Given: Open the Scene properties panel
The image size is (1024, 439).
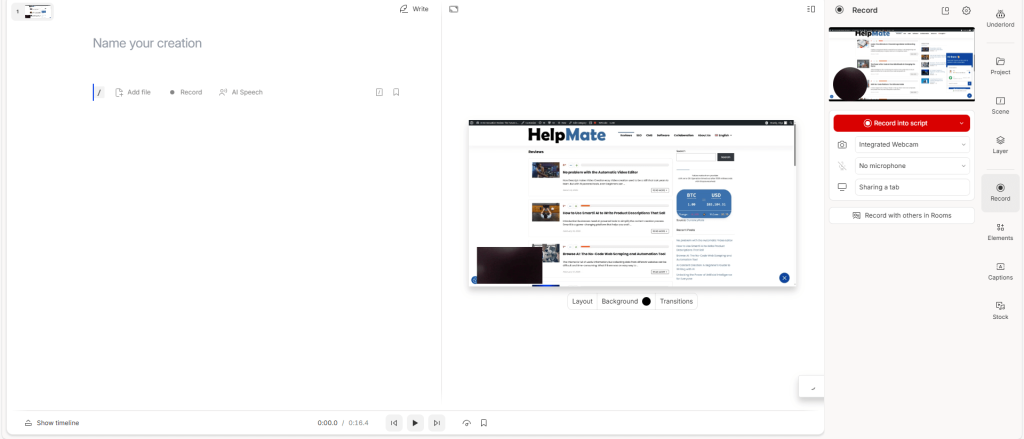Looking at the screenshot, I should (x=1000, y=105).
